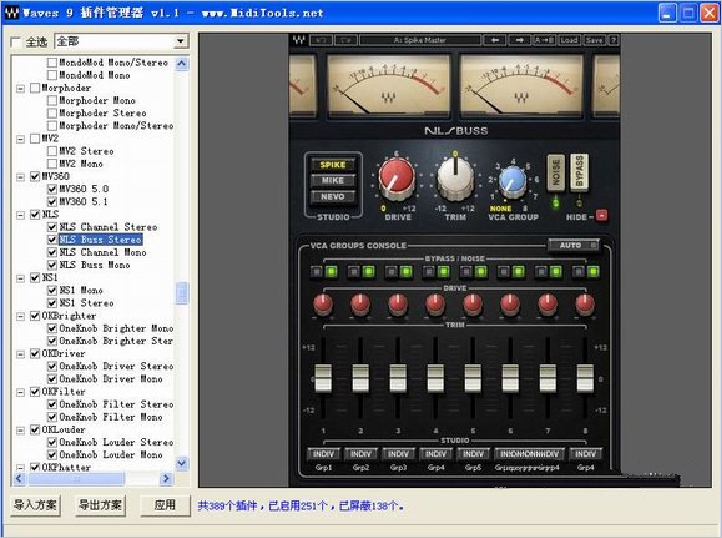Click the 应用 apply button

point(165,505)
